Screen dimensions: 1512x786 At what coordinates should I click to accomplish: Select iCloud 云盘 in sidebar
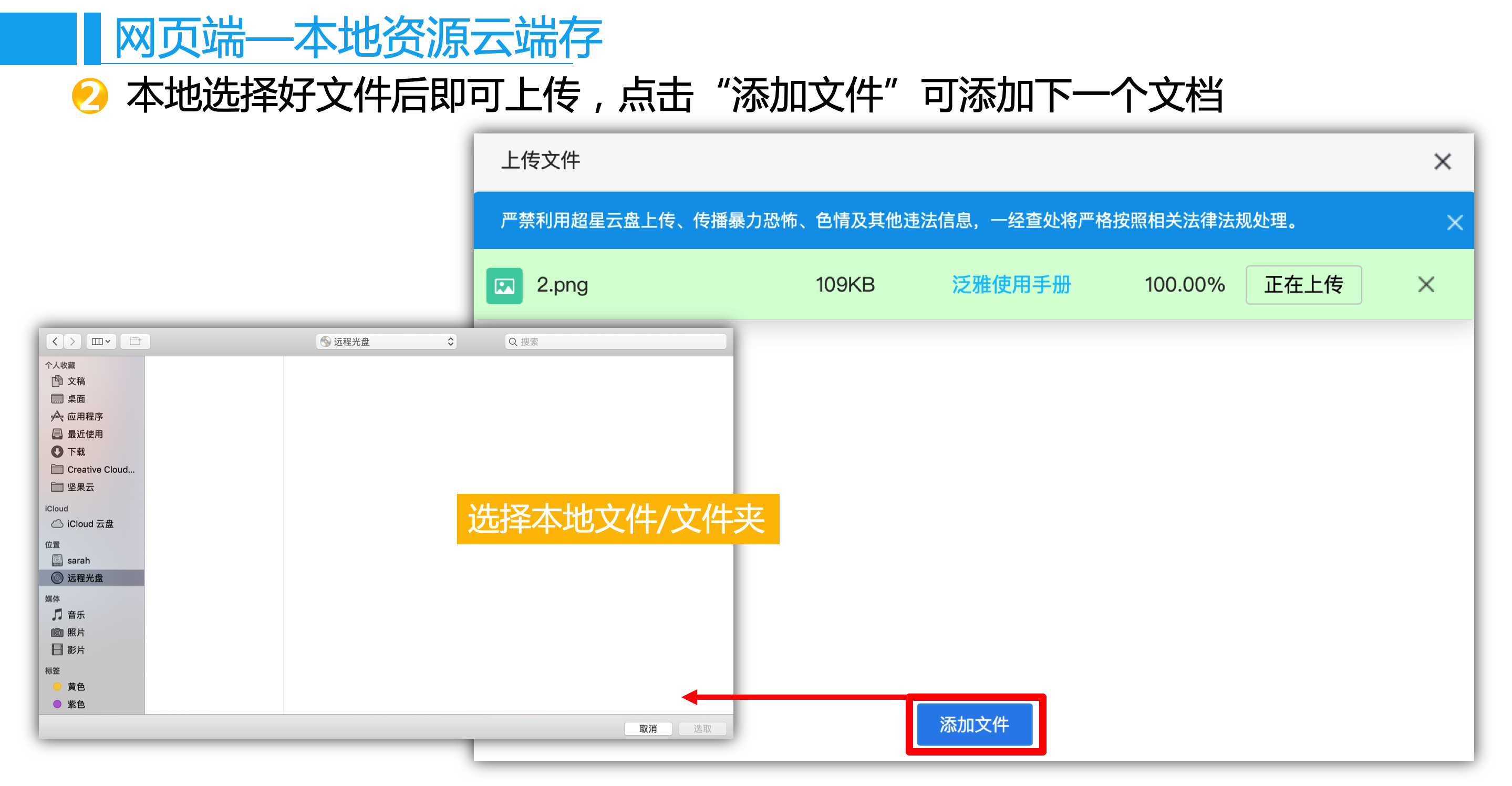tap(89, 524)
